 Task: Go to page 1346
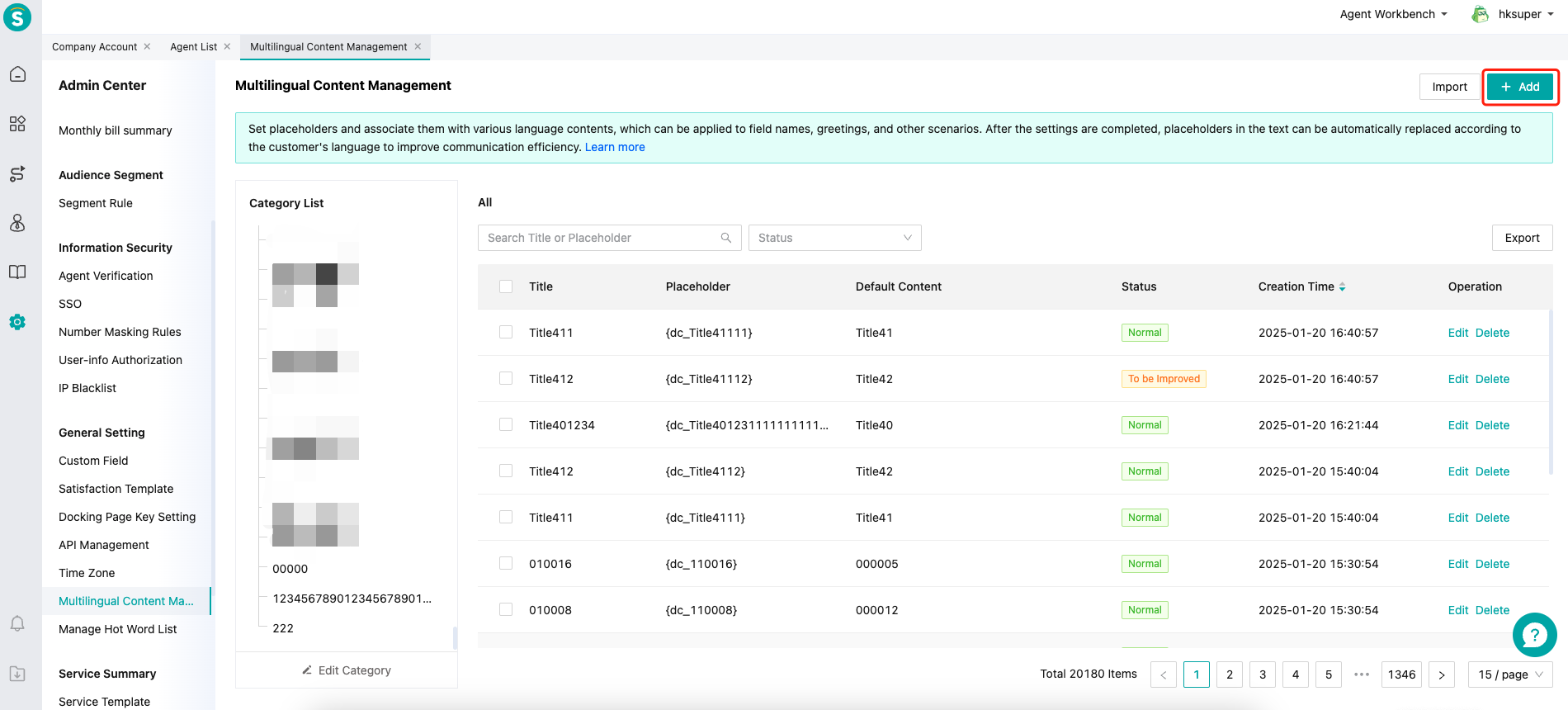pos(1401,674)
